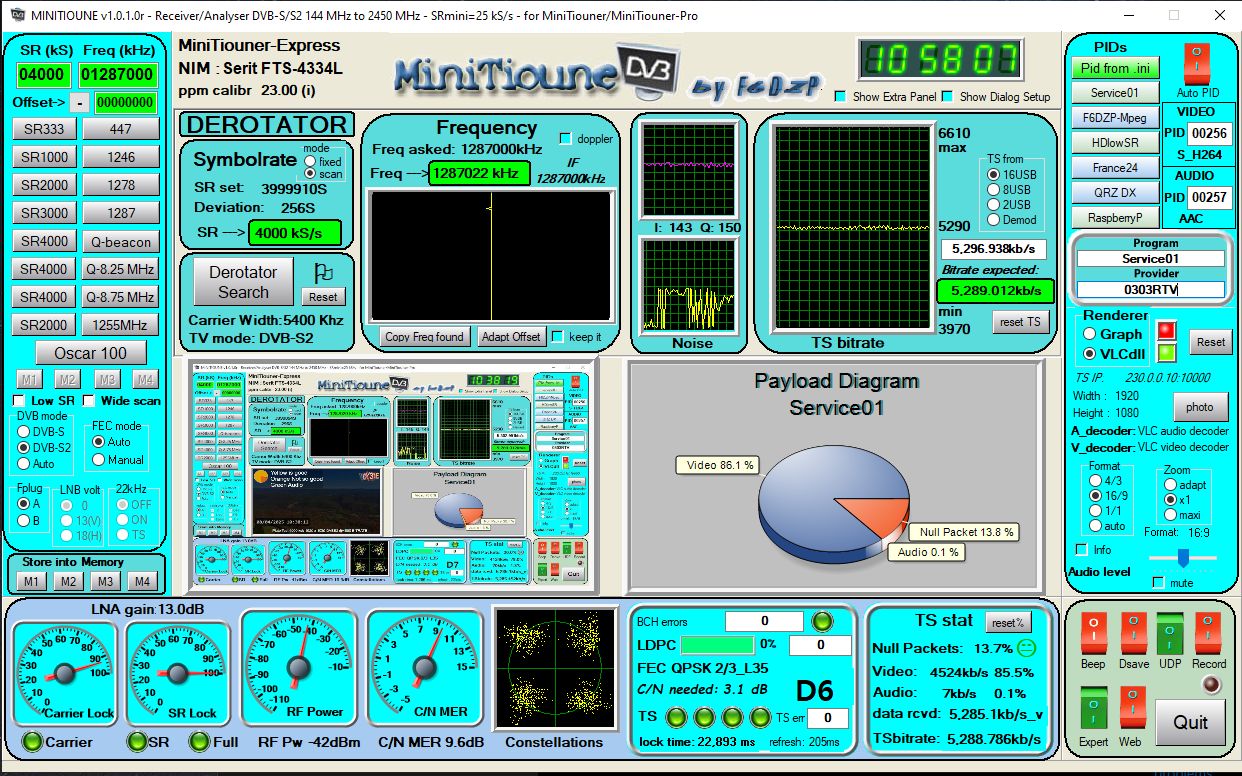1242x776 pixels.
Task: Flip the Auto PID rocker switch
Action: click(x=1196, y=64)
